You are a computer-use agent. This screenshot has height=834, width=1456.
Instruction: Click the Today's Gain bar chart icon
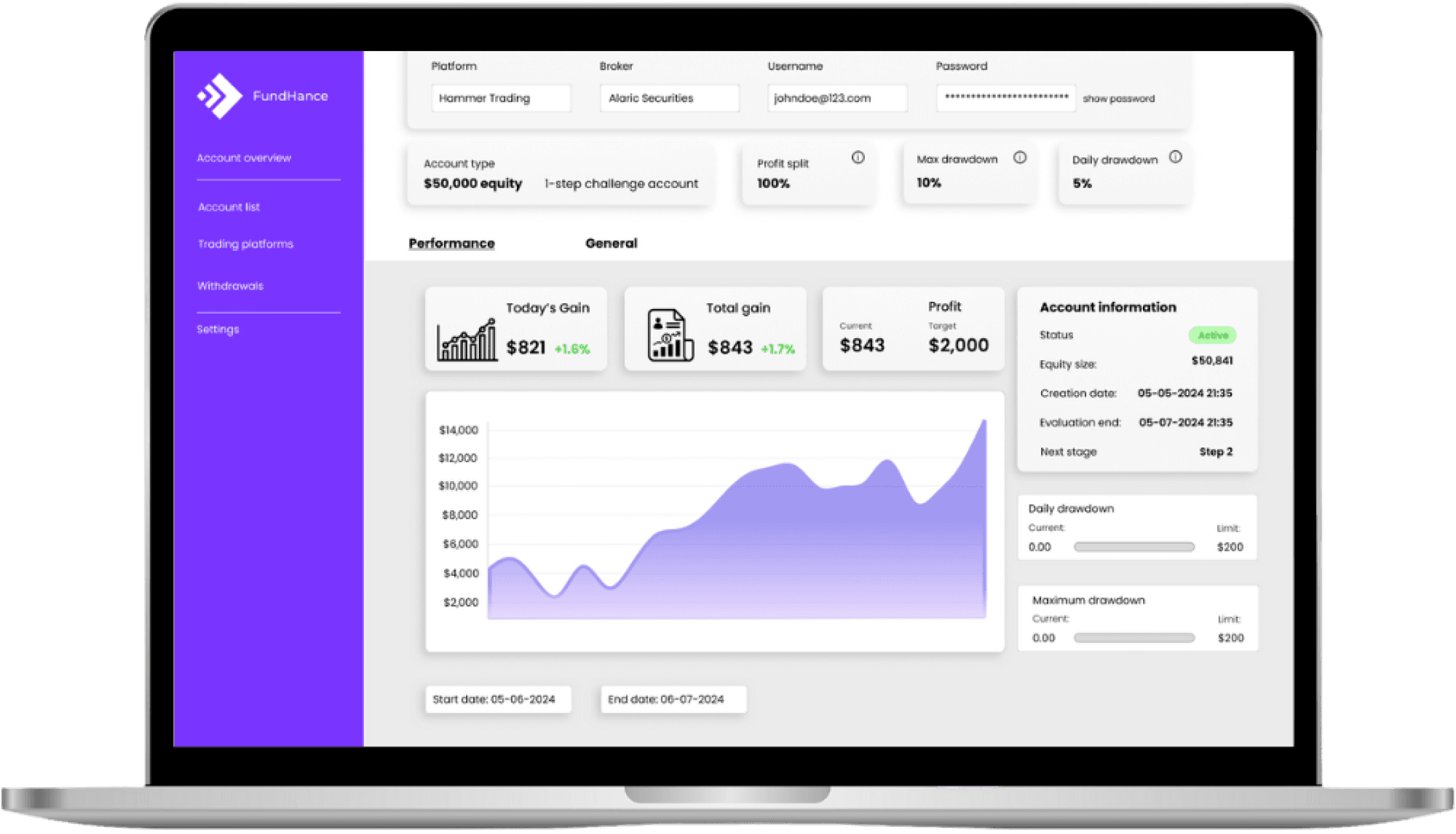point(467,340)
